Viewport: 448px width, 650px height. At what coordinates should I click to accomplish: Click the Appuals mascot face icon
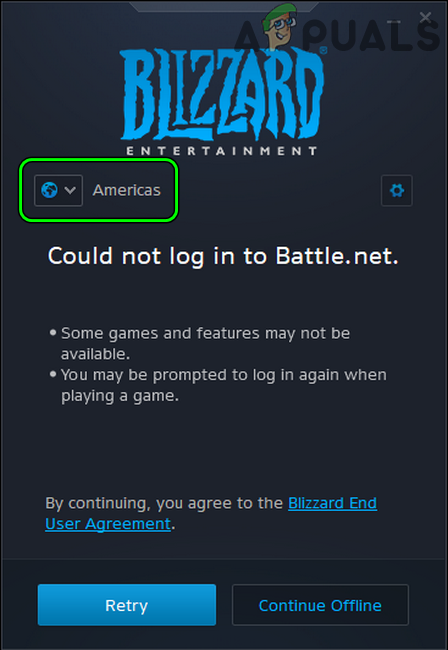(279, 26)
